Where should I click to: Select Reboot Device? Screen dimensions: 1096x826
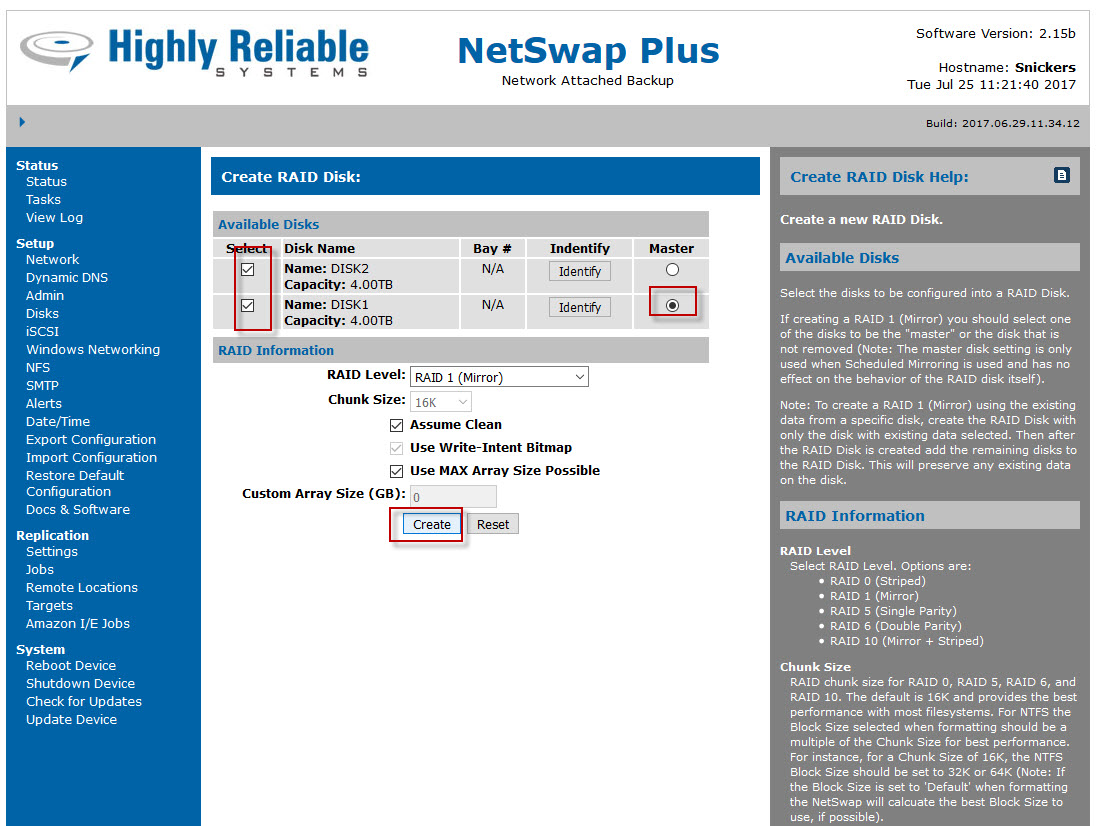(71, 666)
